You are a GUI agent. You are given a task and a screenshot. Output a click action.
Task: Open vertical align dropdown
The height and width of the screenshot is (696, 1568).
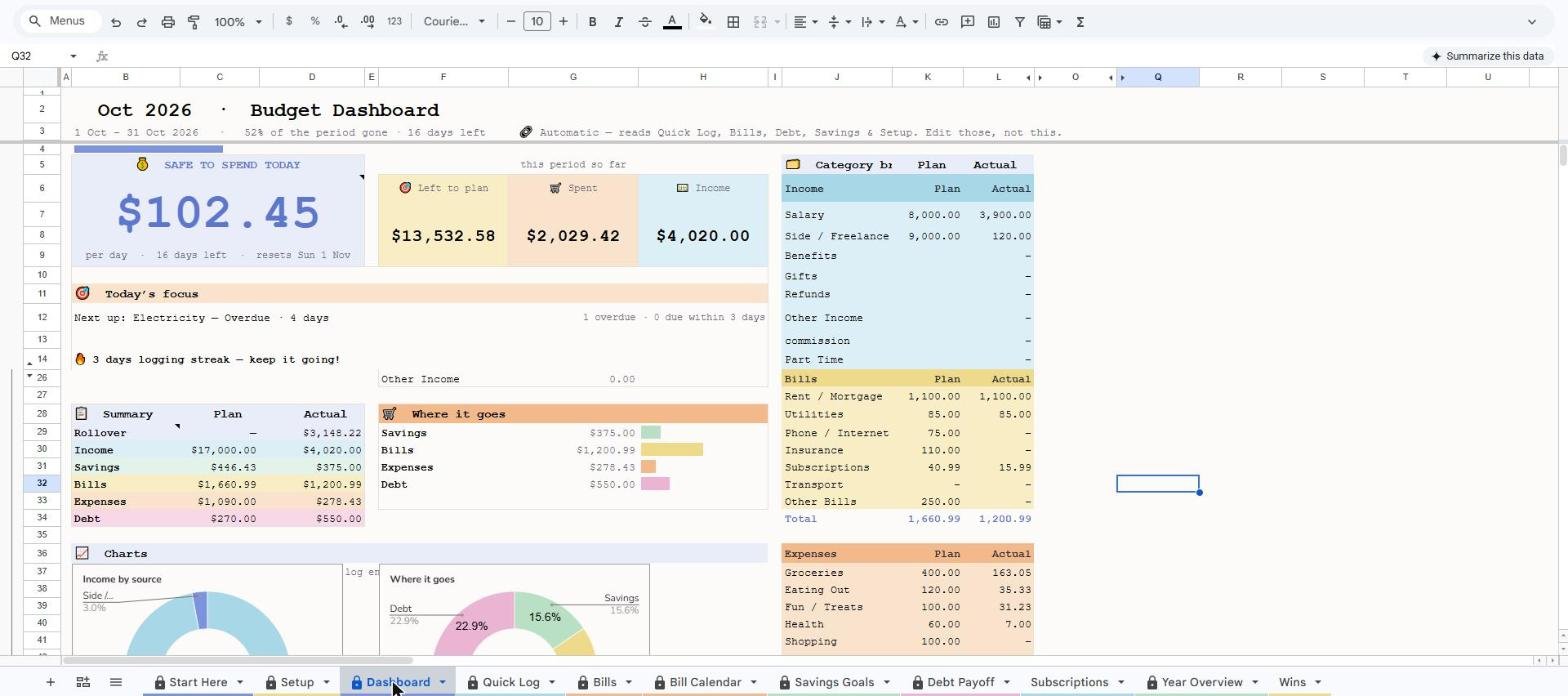coord(839,22)
